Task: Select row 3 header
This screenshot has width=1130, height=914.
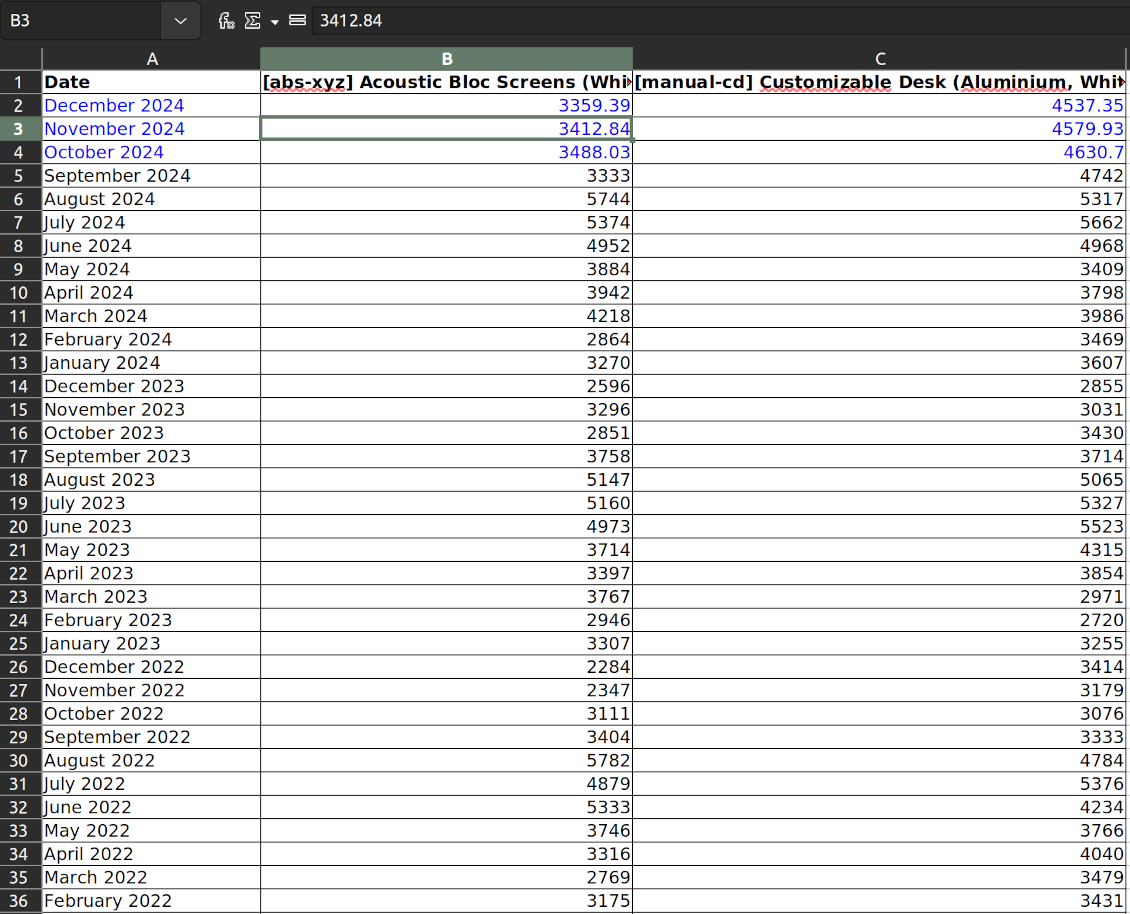Action: [20, 129]
